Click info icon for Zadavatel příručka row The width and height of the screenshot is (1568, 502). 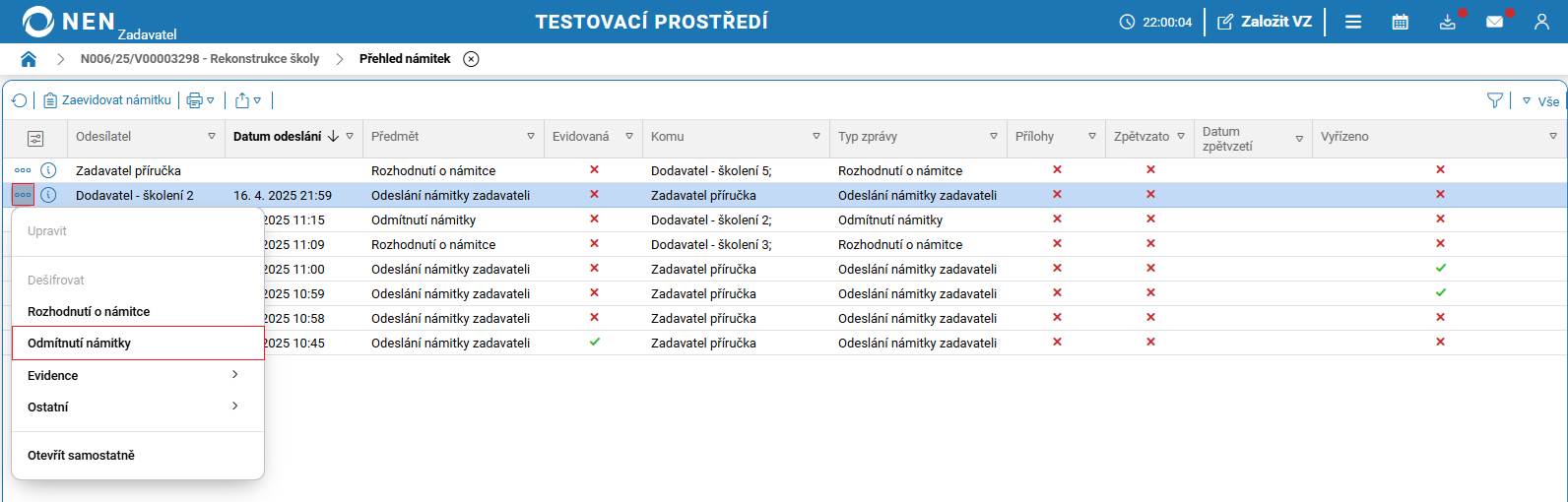(x=48, y=170)
